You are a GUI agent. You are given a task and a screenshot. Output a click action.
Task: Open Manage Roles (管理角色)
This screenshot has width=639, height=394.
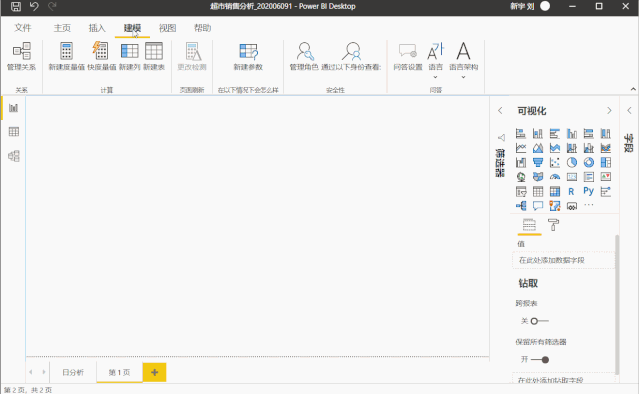[x=304, y=56]
